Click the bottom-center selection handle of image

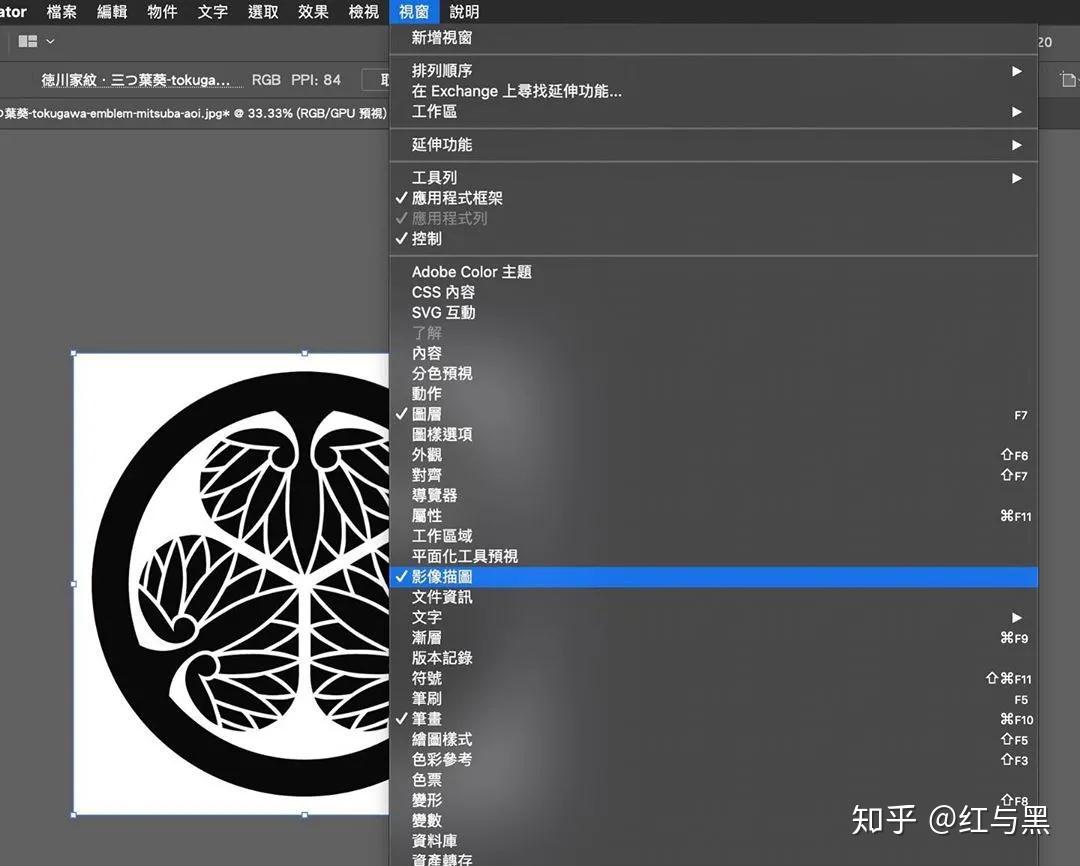pos(304,815)
